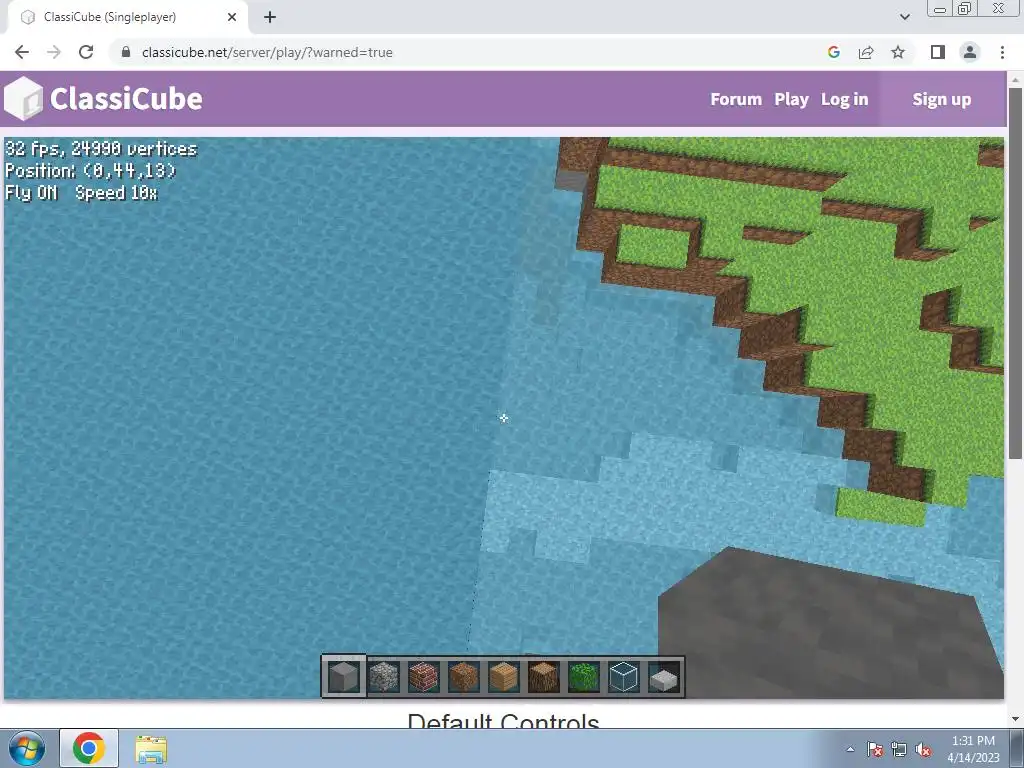Click the page vertical scrollbar thumb

(x=1015, y=273)
